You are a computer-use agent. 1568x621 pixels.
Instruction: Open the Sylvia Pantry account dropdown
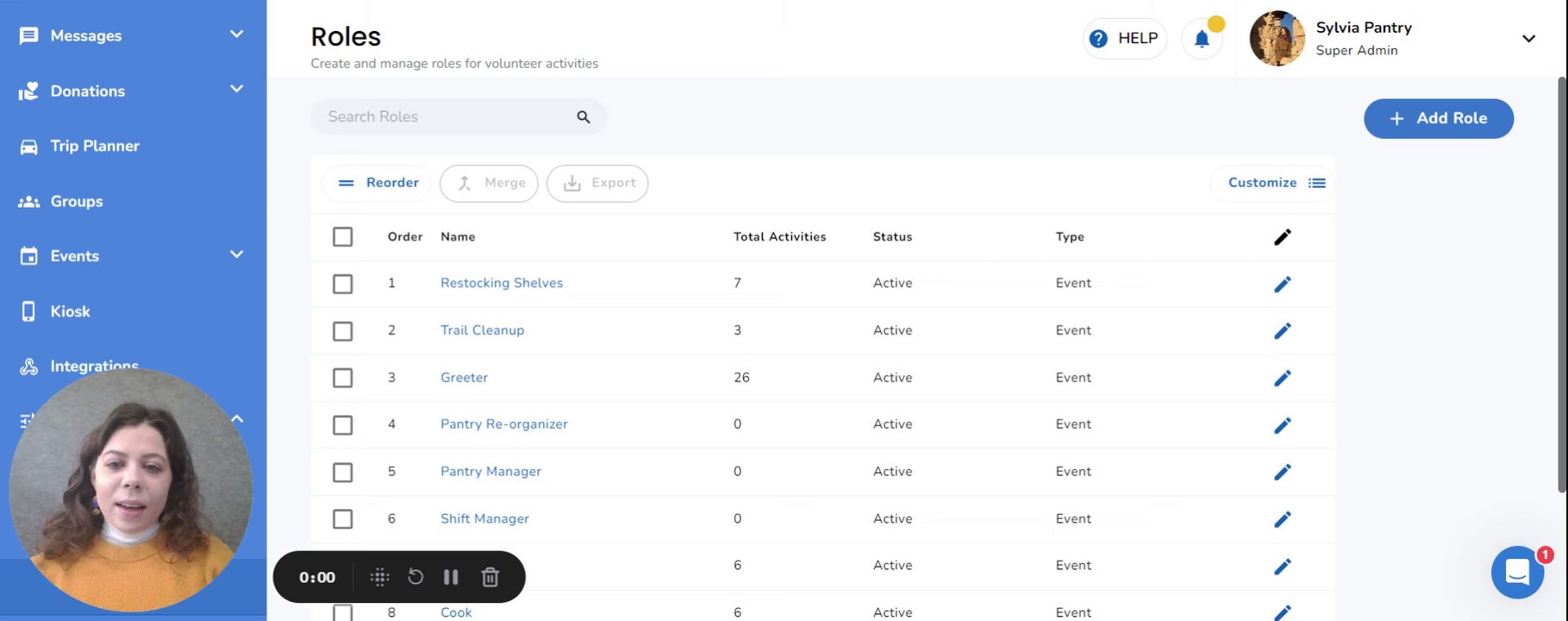[1527, 39]
